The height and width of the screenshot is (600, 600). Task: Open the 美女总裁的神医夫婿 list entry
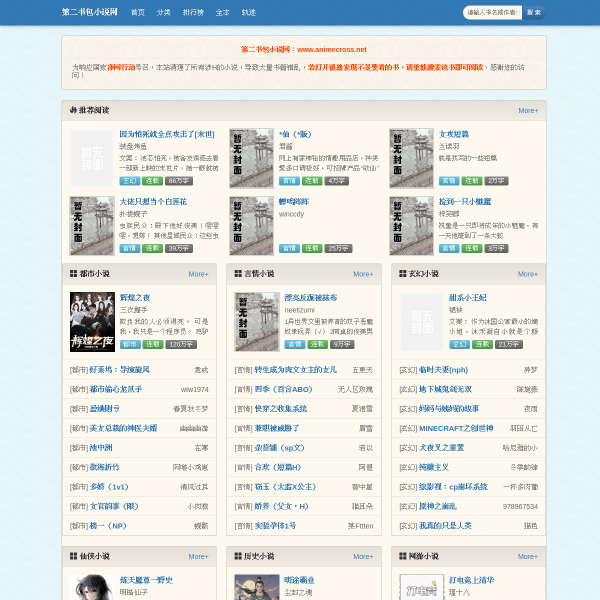pyautogui.click(x=123, y=428)
